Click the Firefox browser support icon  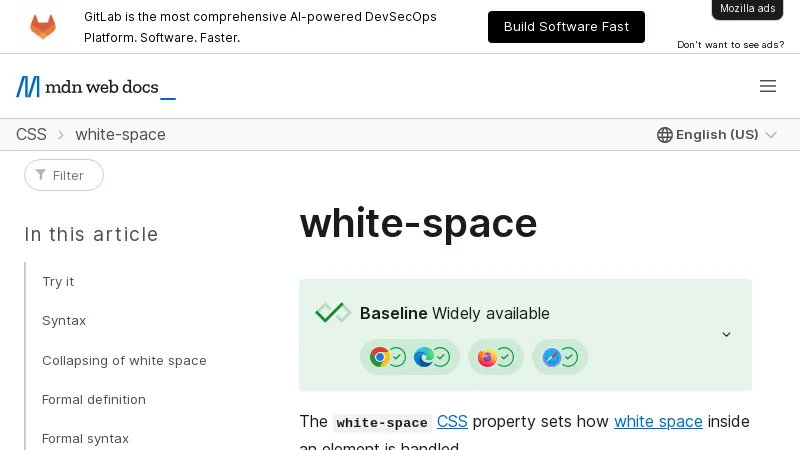487,357
